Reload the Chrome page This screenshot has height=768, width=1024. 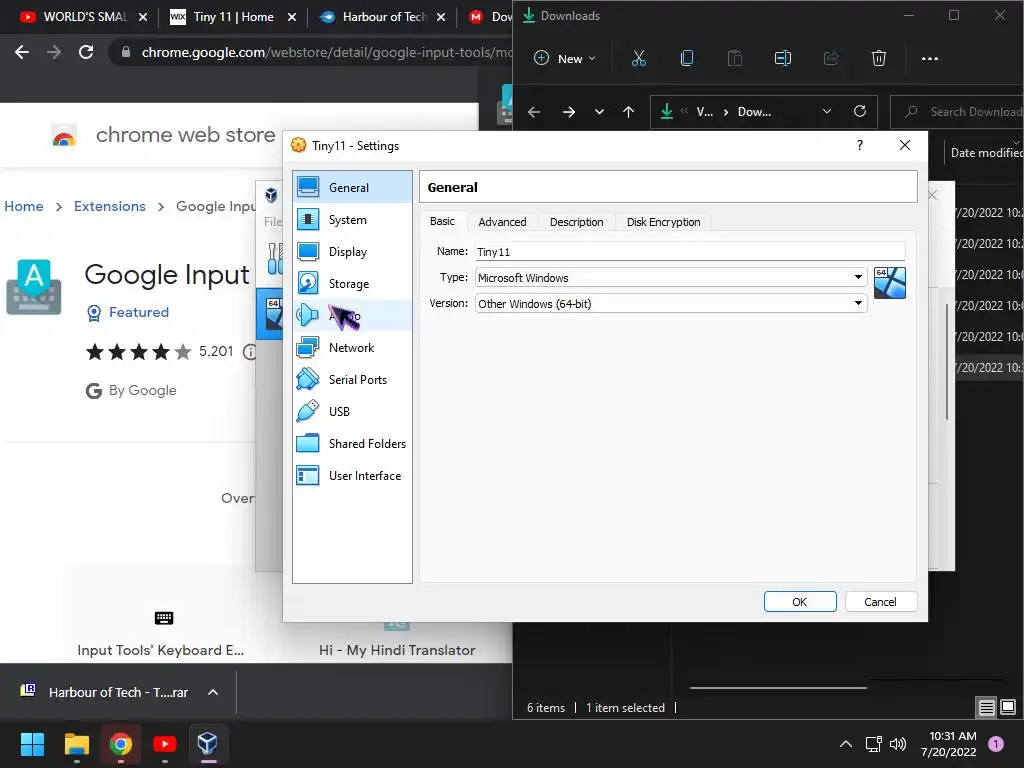86,52
